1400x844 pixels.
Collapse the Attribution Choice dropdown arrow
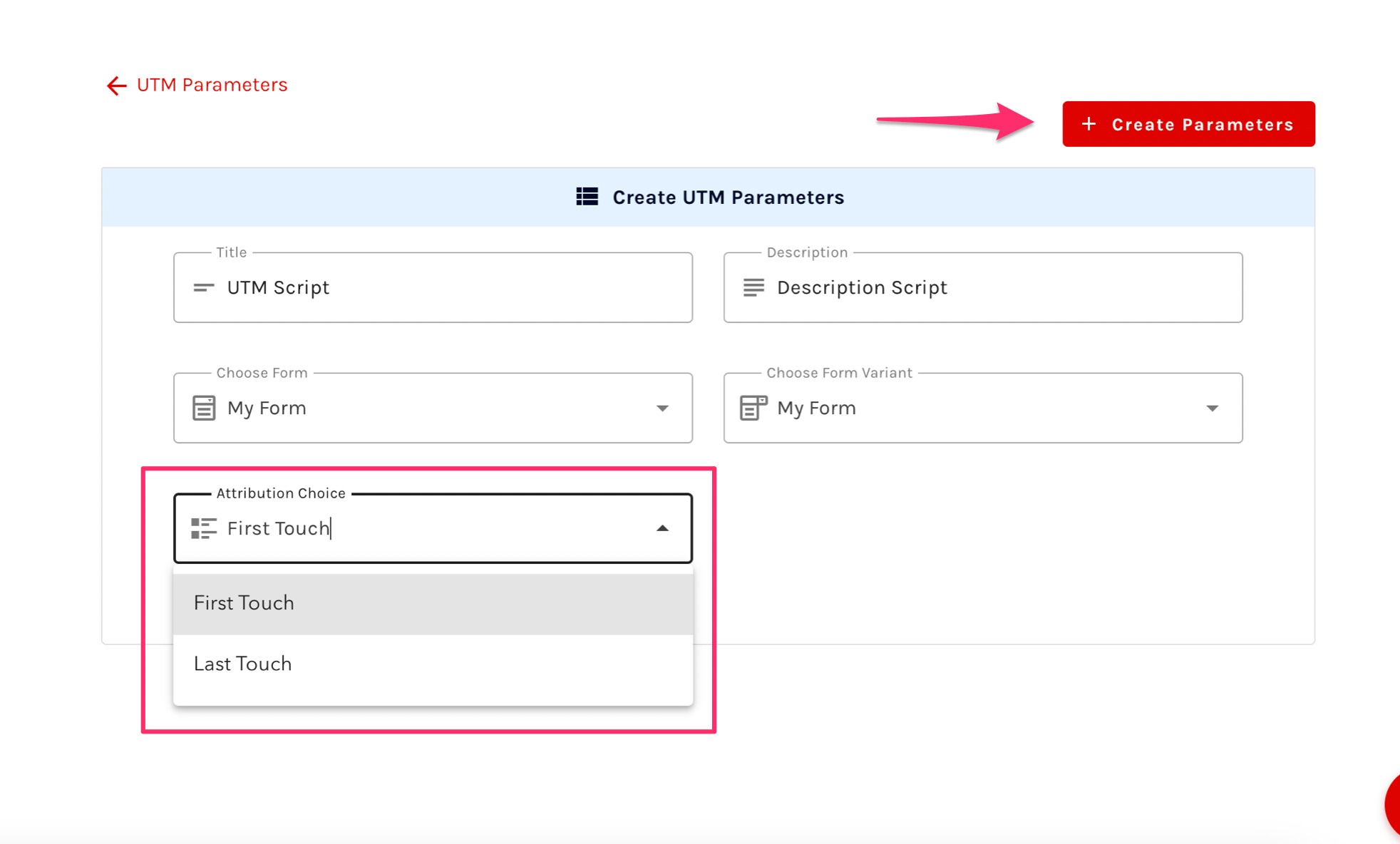click(x=662, y=528)
